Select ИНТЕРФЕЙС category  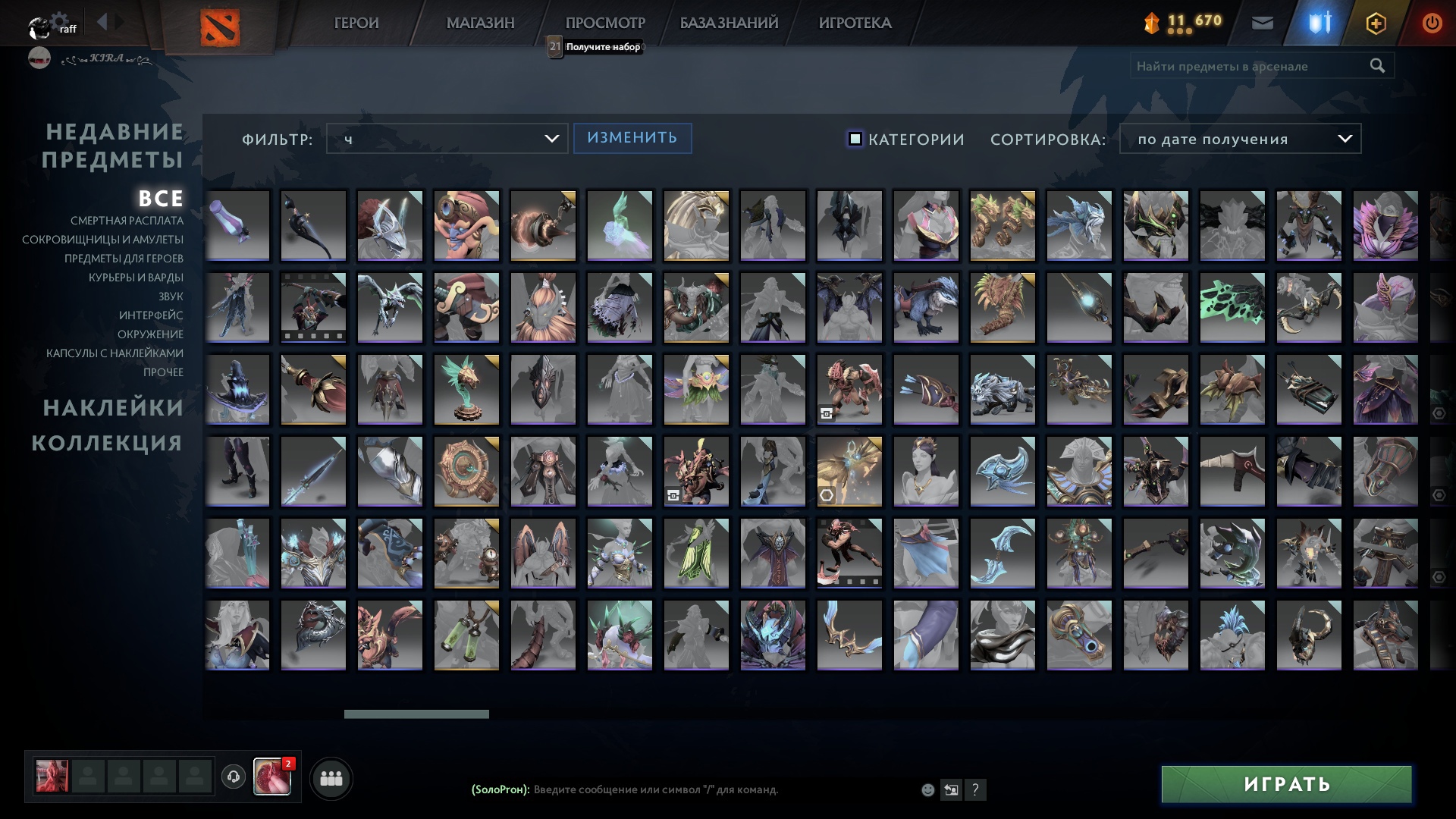(151, 315)
